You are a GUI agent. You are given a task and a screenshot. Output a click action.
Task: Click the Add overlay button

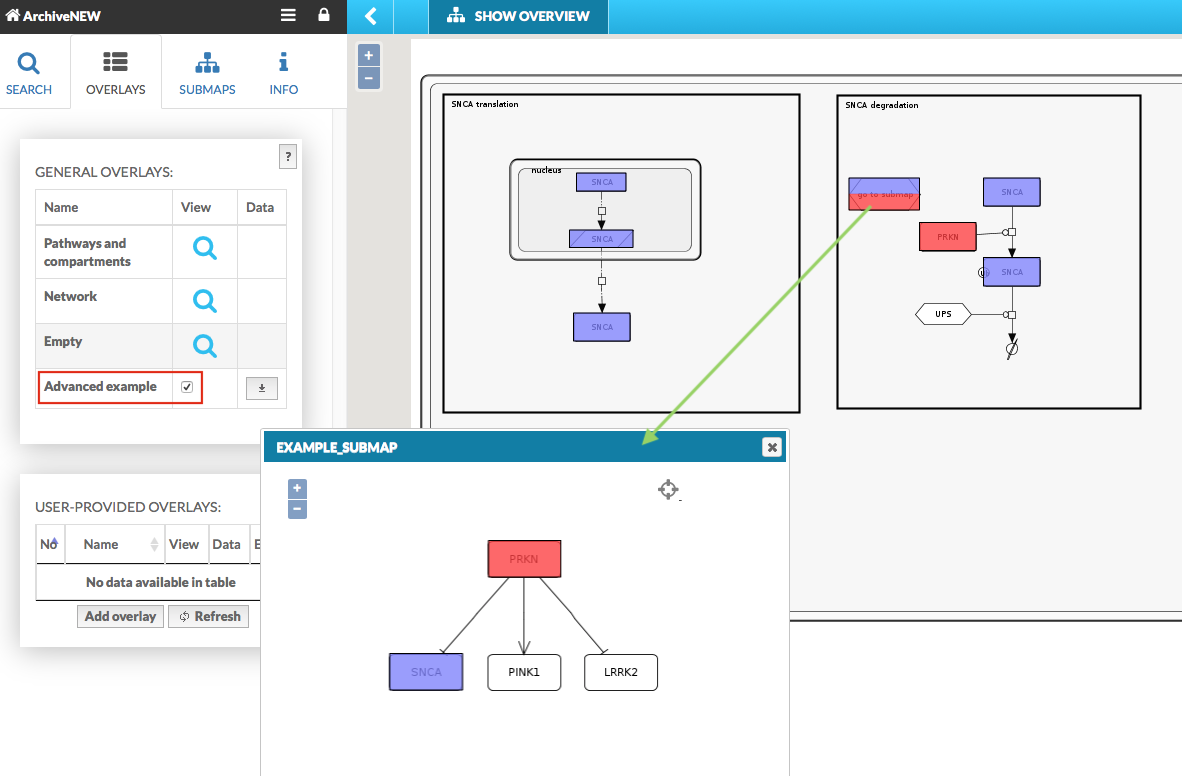pos(120,616)
